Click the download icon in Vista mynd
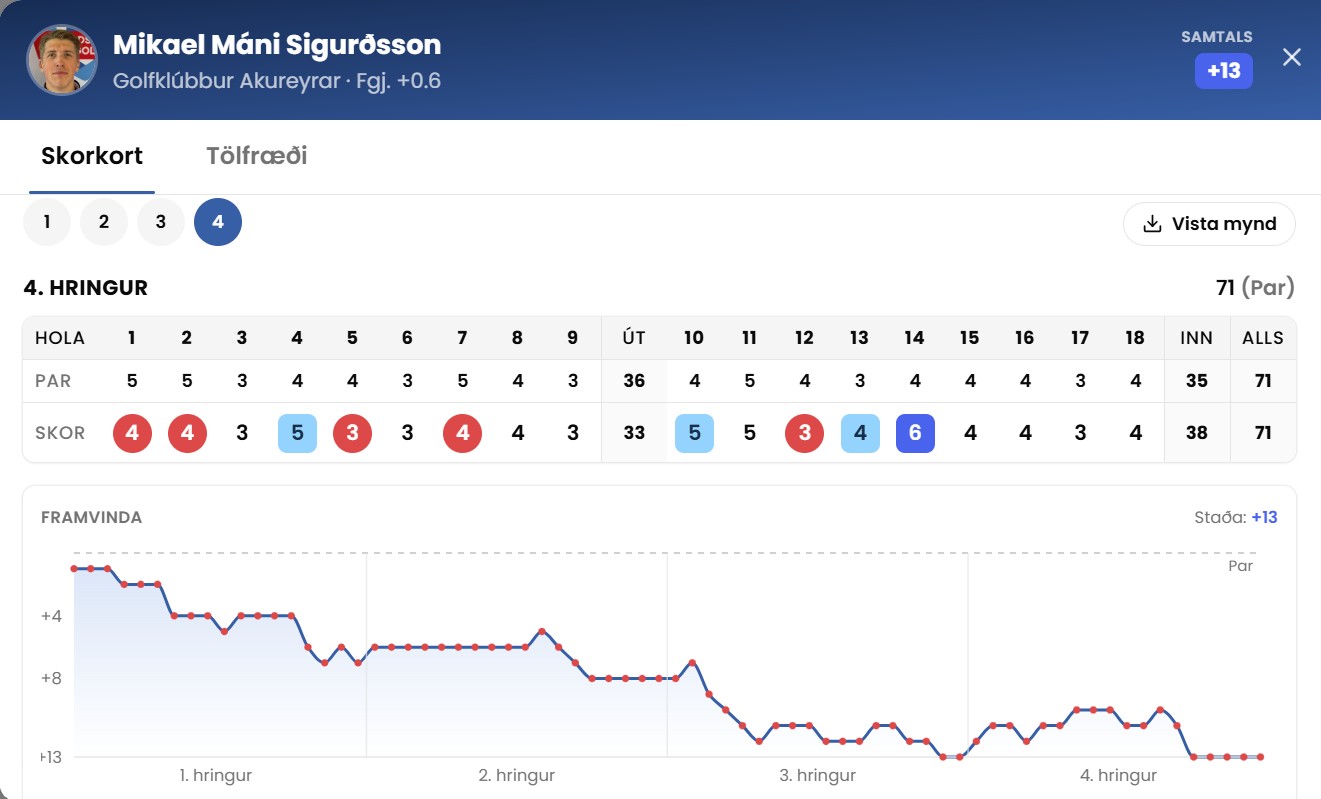The height and width of the screenshot is (799, 1321). (1153, 223)
